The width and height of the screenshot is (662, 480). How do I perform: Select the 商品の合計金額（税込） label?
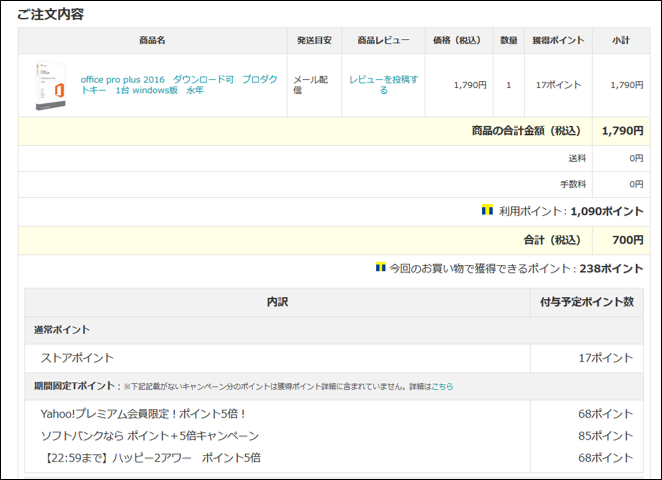[x=526, y=131]
